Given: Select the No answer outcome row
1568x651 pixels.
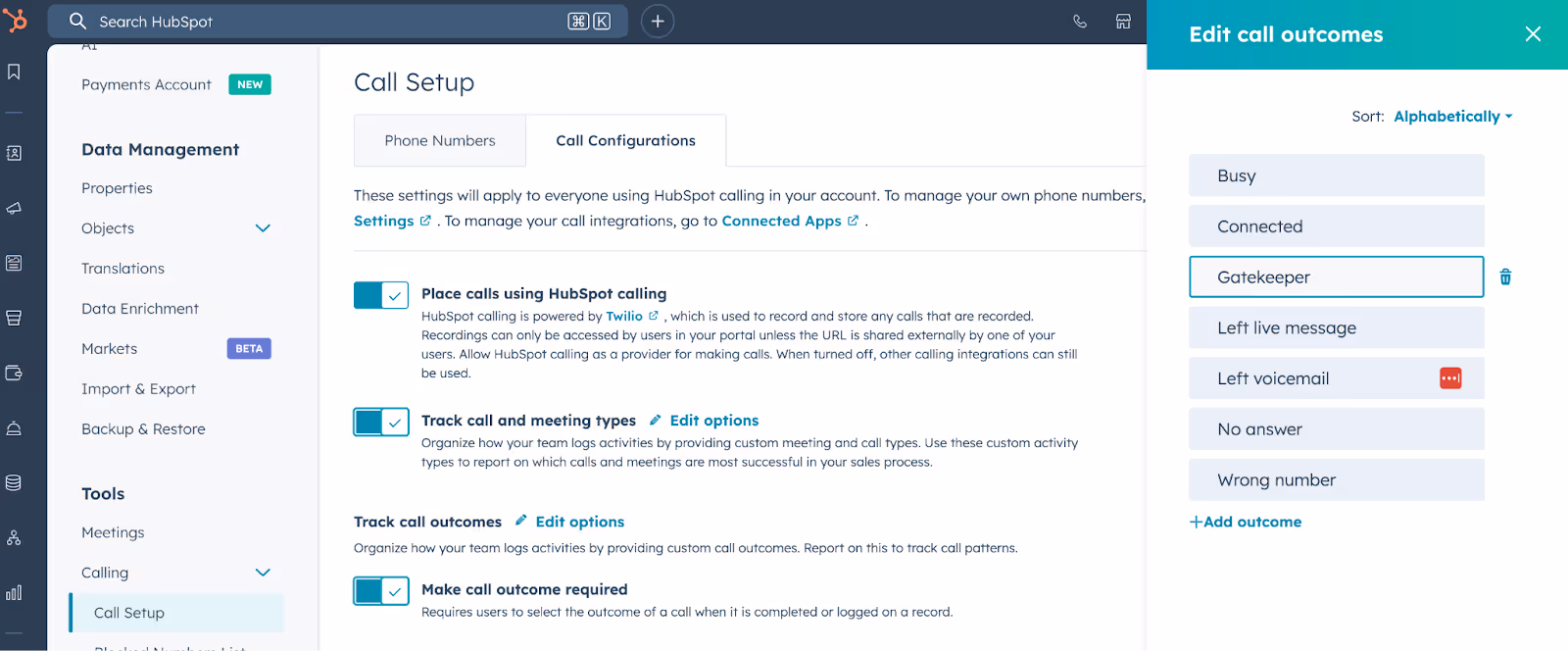Looking at the screenshot, I should [1336, 429].
